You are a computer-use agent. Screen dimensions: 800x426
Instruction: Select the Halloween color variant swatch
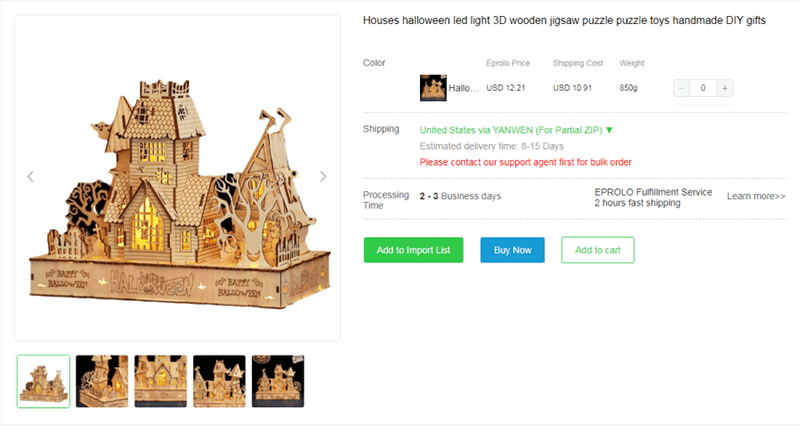click(433, 88)
